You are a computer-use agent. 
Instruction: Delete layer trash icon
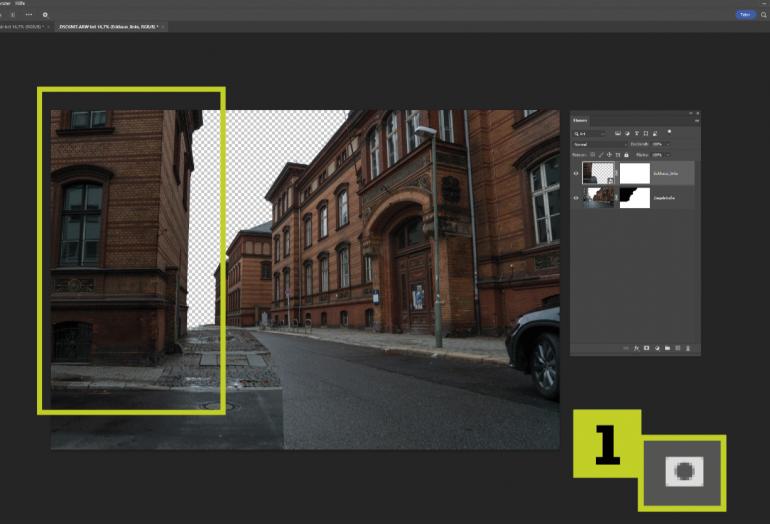click(688, 348)
